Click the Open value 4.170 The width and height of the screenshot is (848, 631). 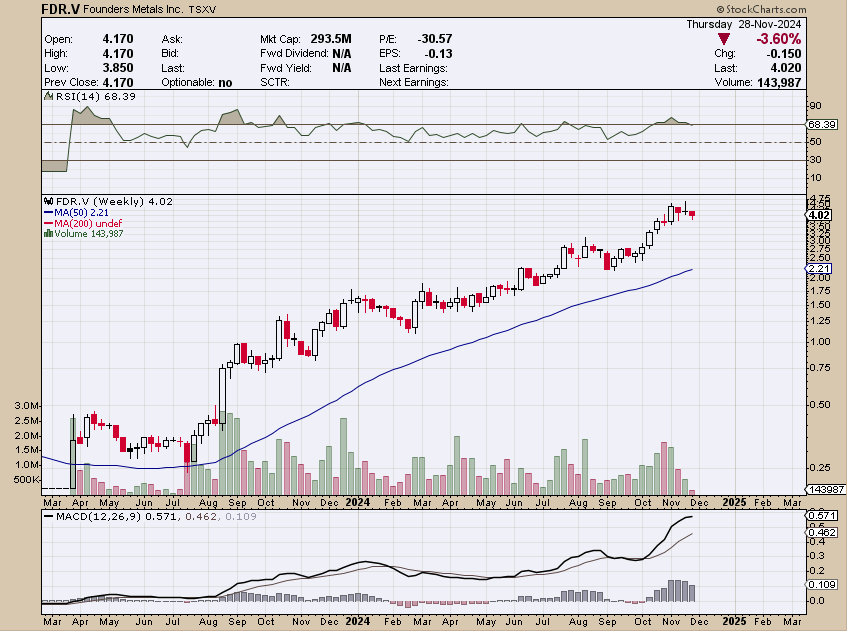(x=118, y=39)
